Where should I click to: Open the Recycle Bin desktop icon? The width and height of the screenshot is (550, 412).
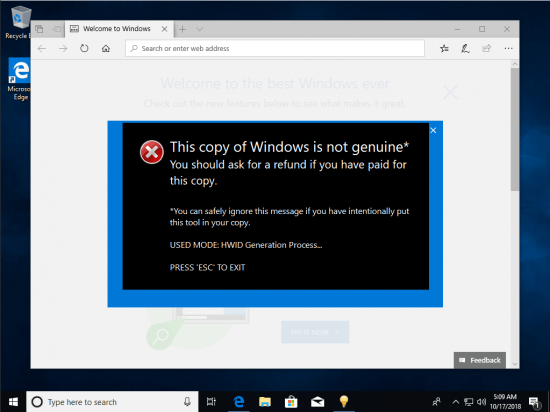coord(20,22)
